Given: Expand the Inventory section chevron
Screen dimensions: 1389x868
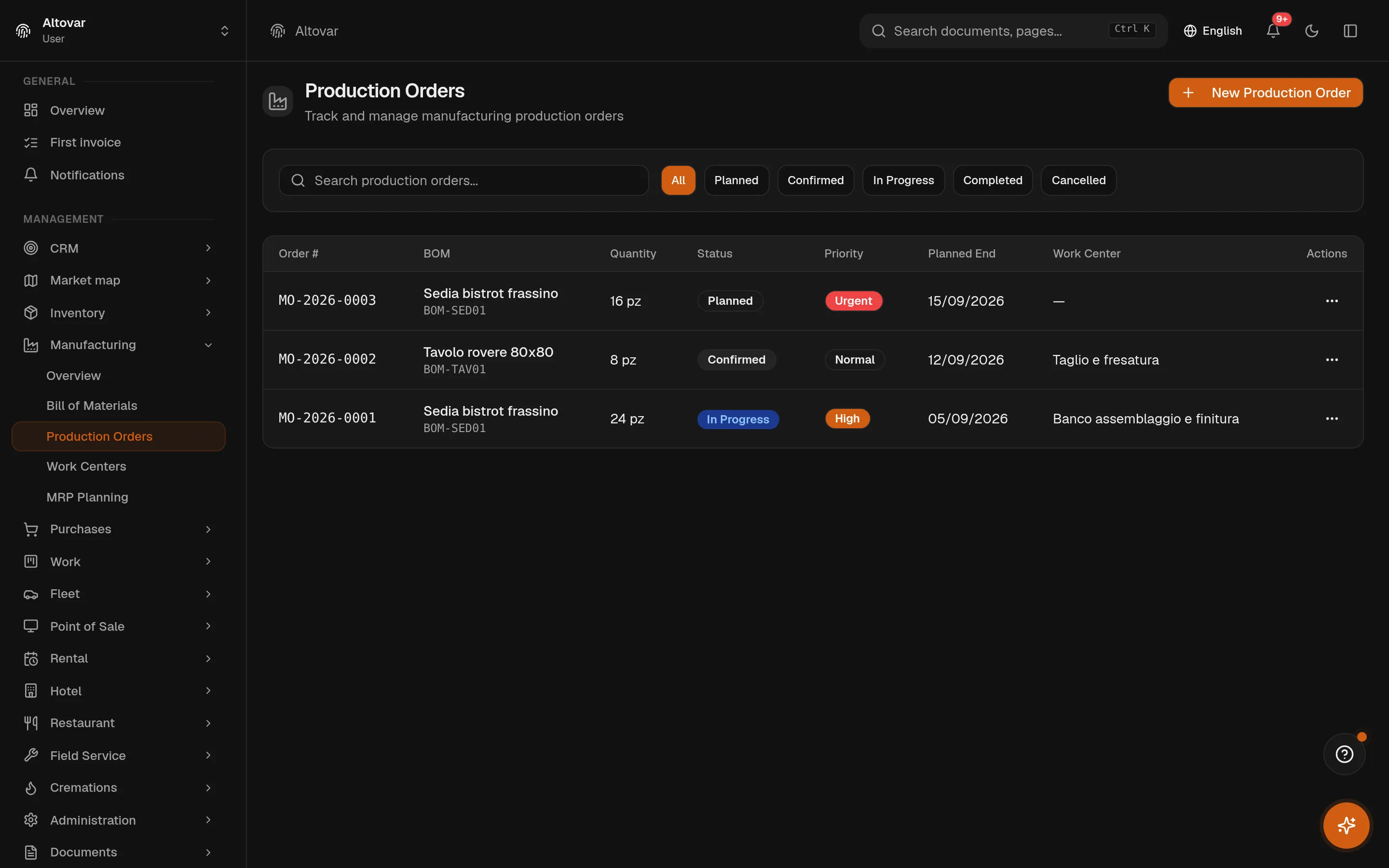Looking at the screenshot, I should click(208, 312).
